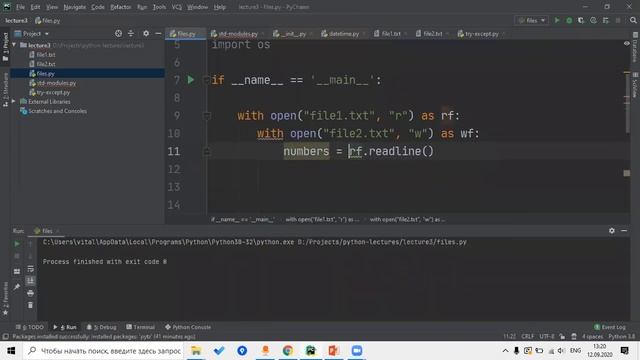The width and height of the screenshot is (640, 360).
Task: Collapse all in the Project panel
Action: (x=131, y=33)
